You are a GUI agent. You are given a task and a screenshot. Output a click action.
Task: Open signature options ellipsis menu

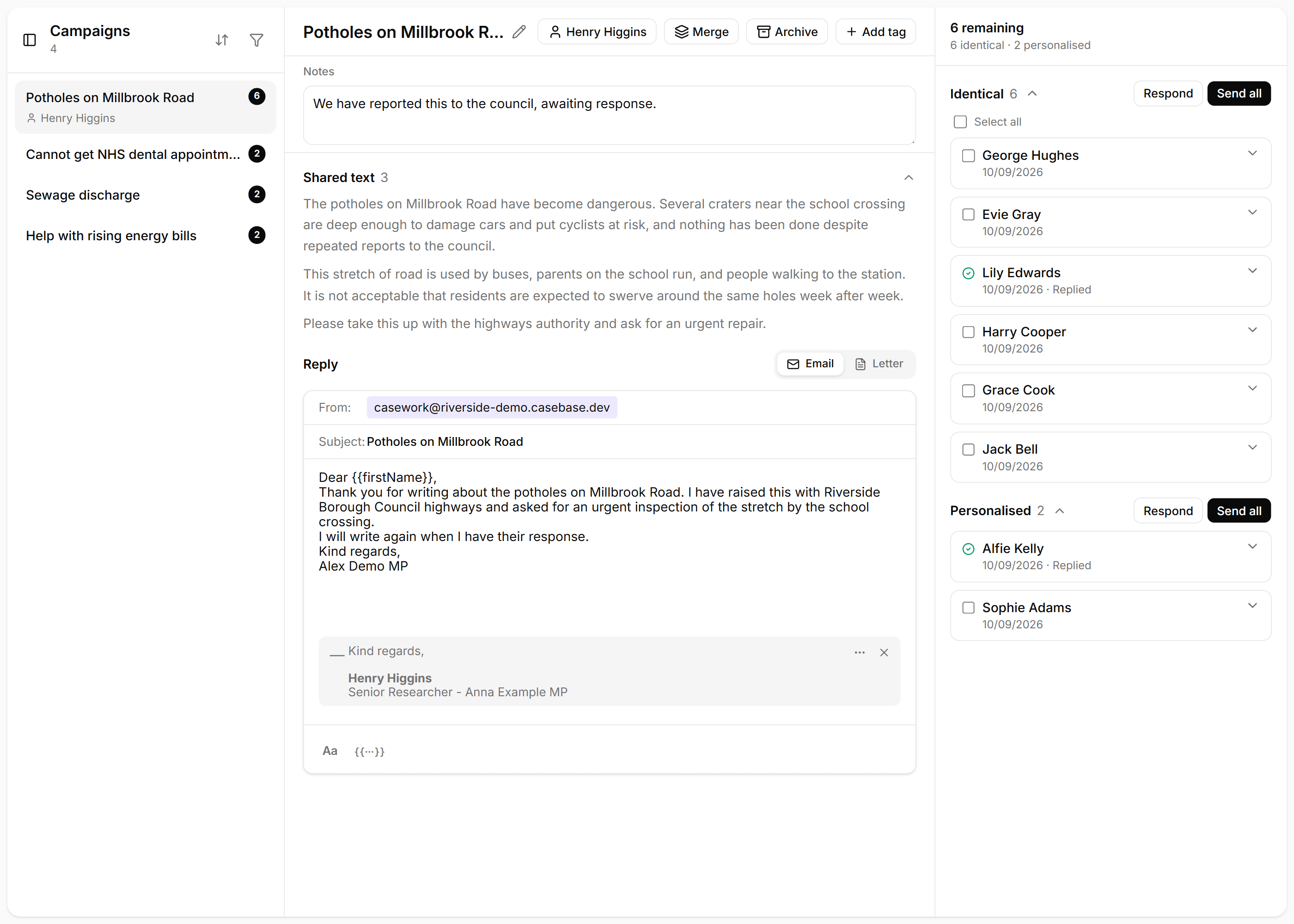pos(859,653)
